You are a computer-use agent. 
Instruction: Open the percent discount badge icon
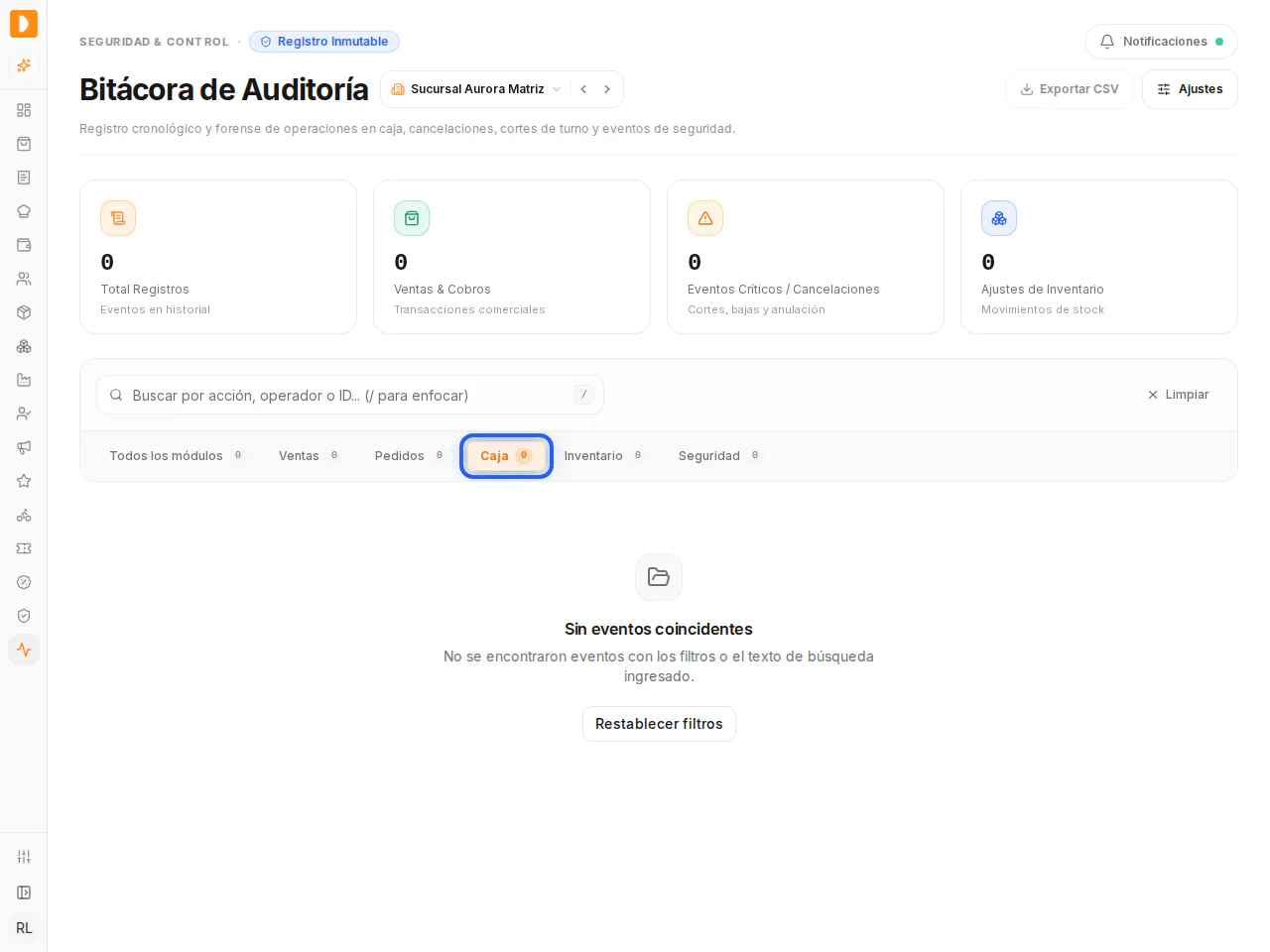click(24, 582)
